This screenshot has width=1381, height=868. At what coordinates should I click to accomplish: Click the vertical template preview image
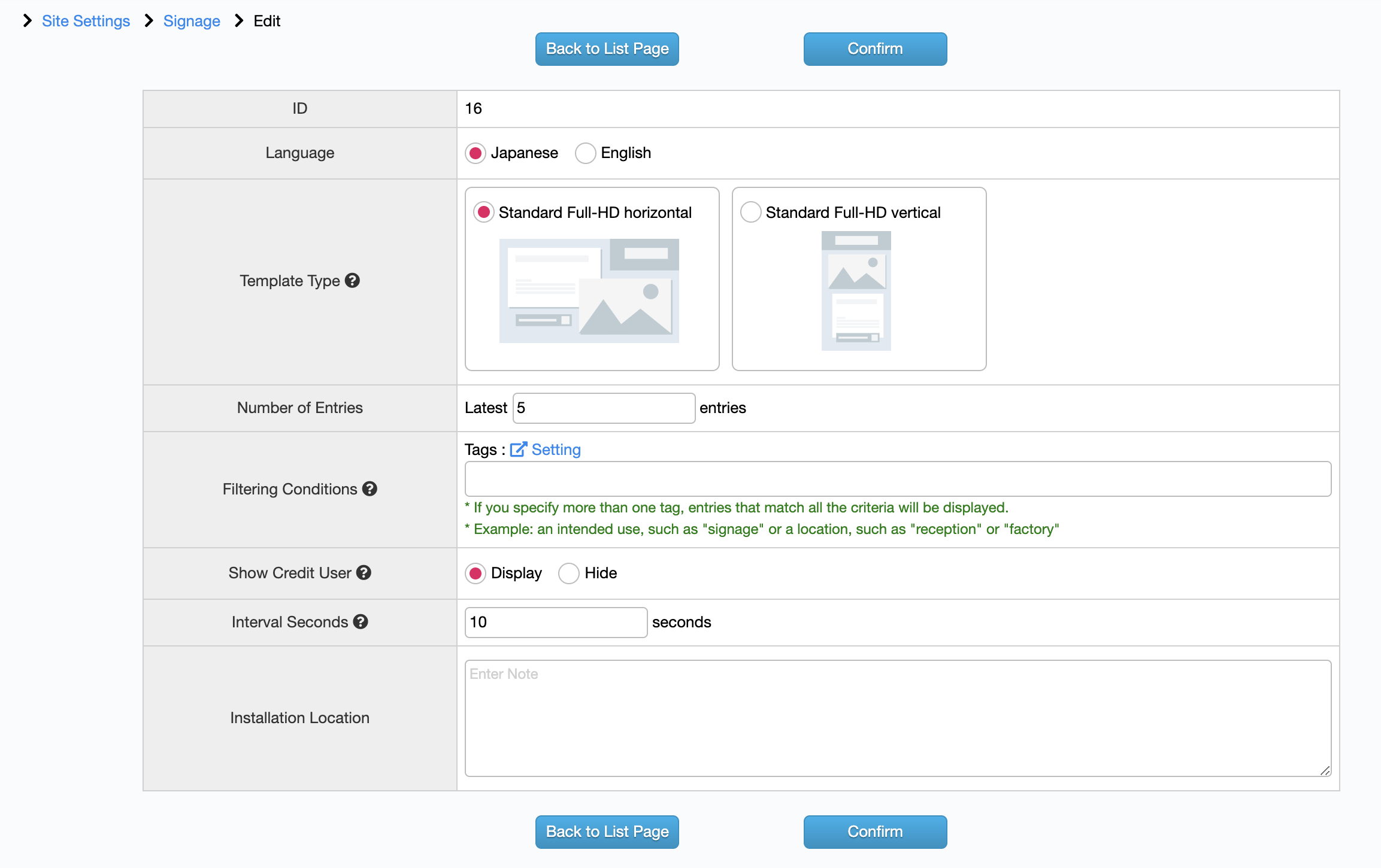point(856,290)
